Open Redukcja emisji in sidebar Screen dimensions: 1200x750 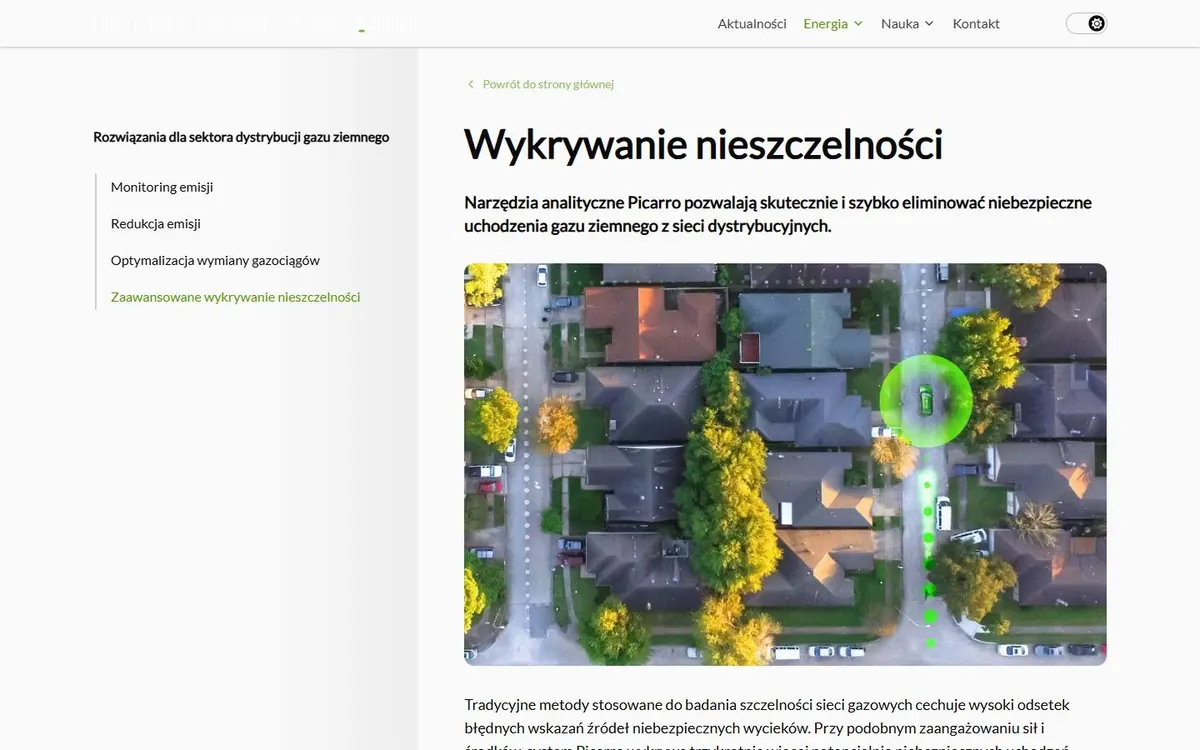156,223
